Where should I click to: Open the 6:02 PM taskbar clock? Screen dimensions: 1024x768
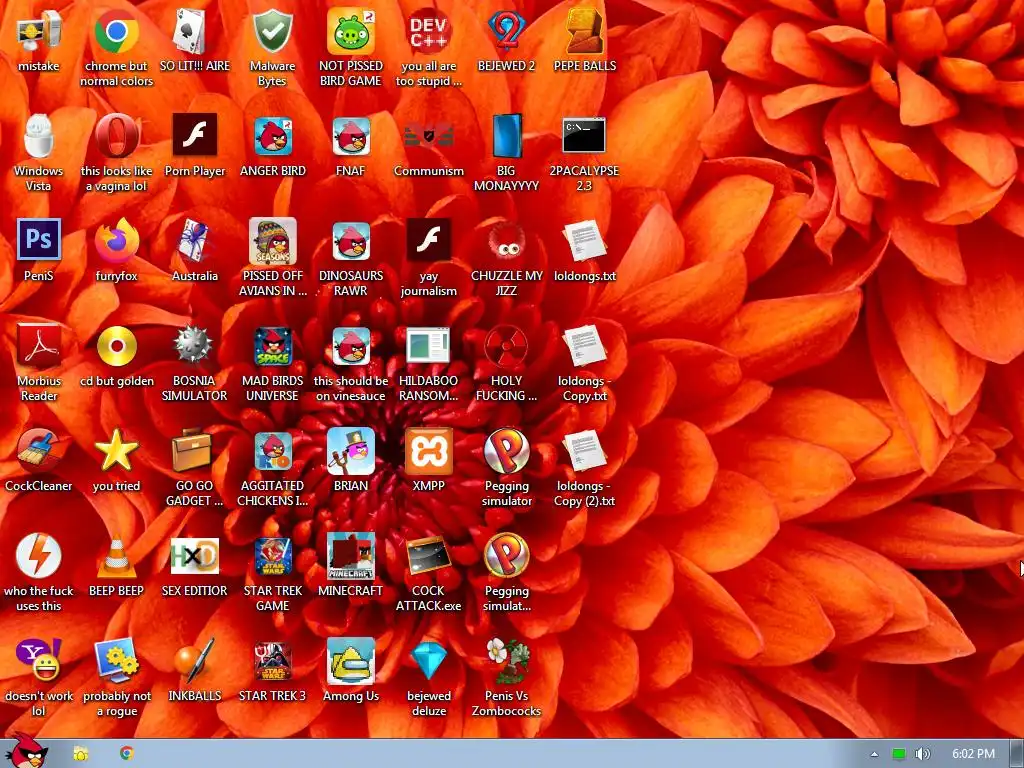coord(973,754)
